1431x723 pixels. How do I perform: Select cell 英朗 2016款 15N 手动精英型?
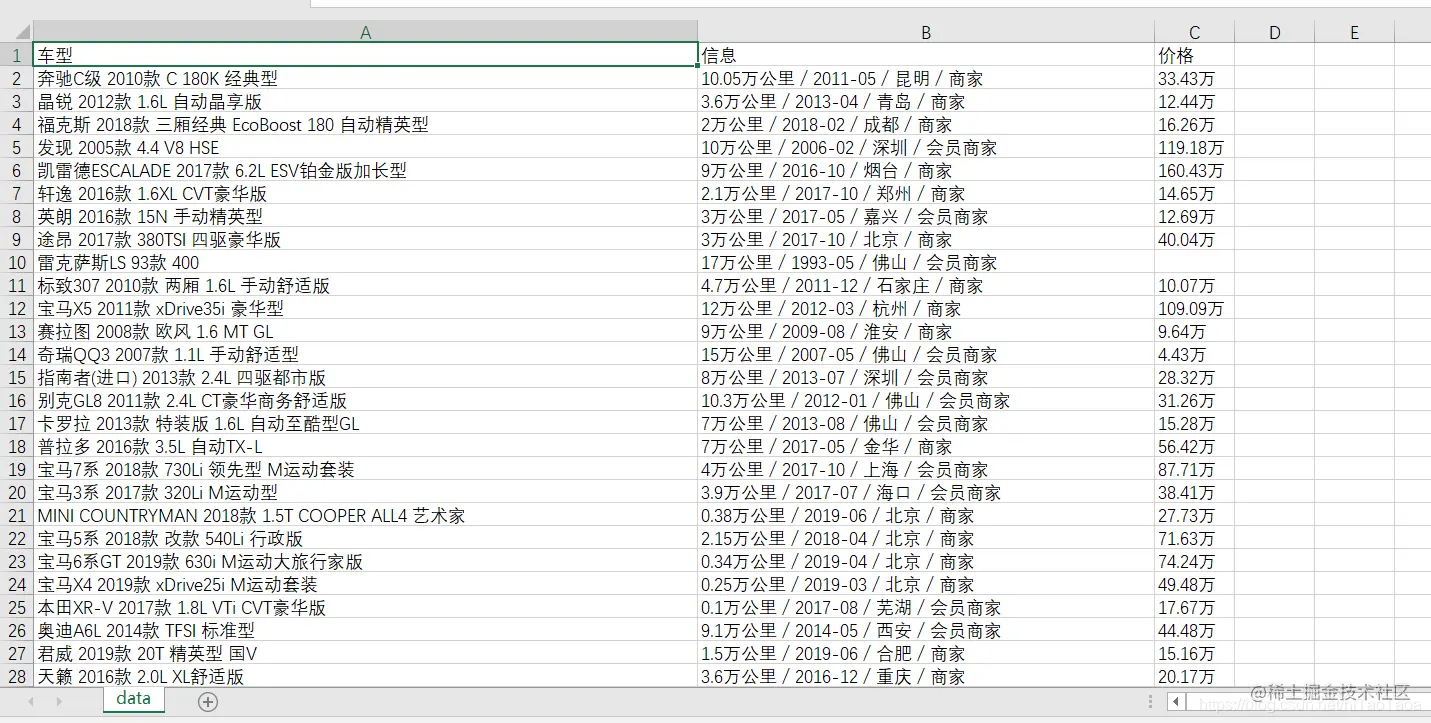pos(366,216)
